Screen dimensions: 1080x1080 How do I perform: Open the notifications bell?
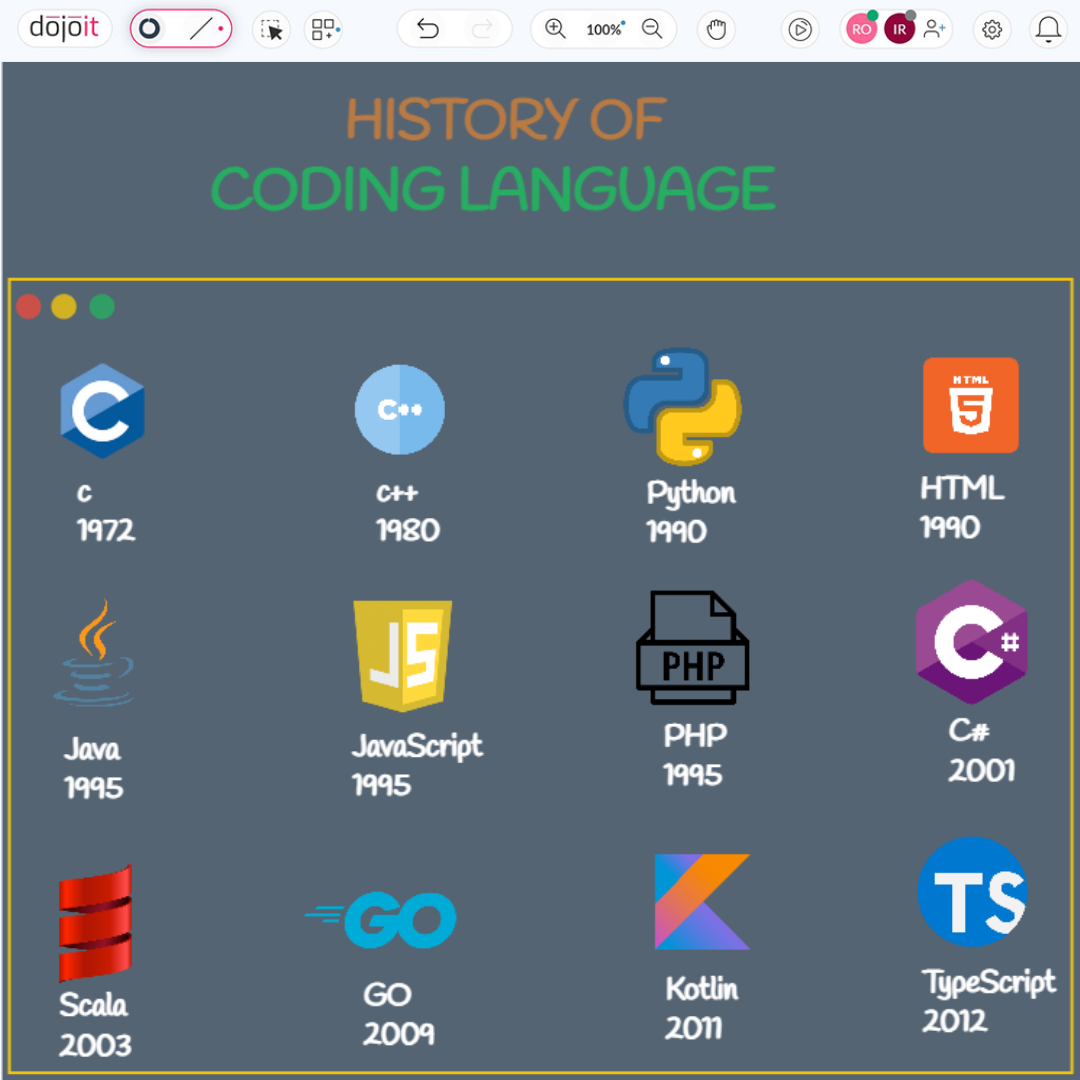(x=1048, y=29)
